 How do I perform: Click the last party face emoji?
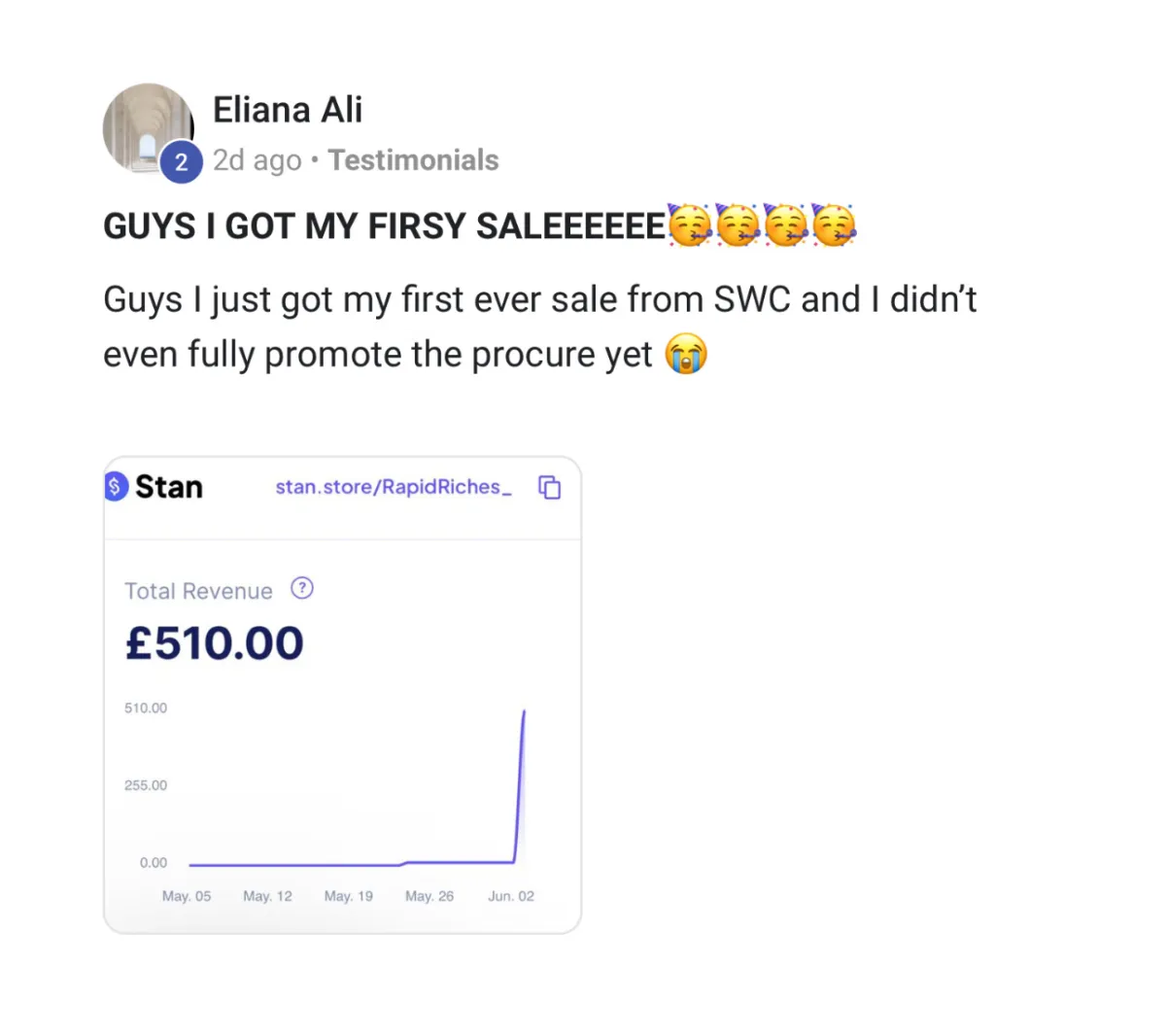coord(834,224)
